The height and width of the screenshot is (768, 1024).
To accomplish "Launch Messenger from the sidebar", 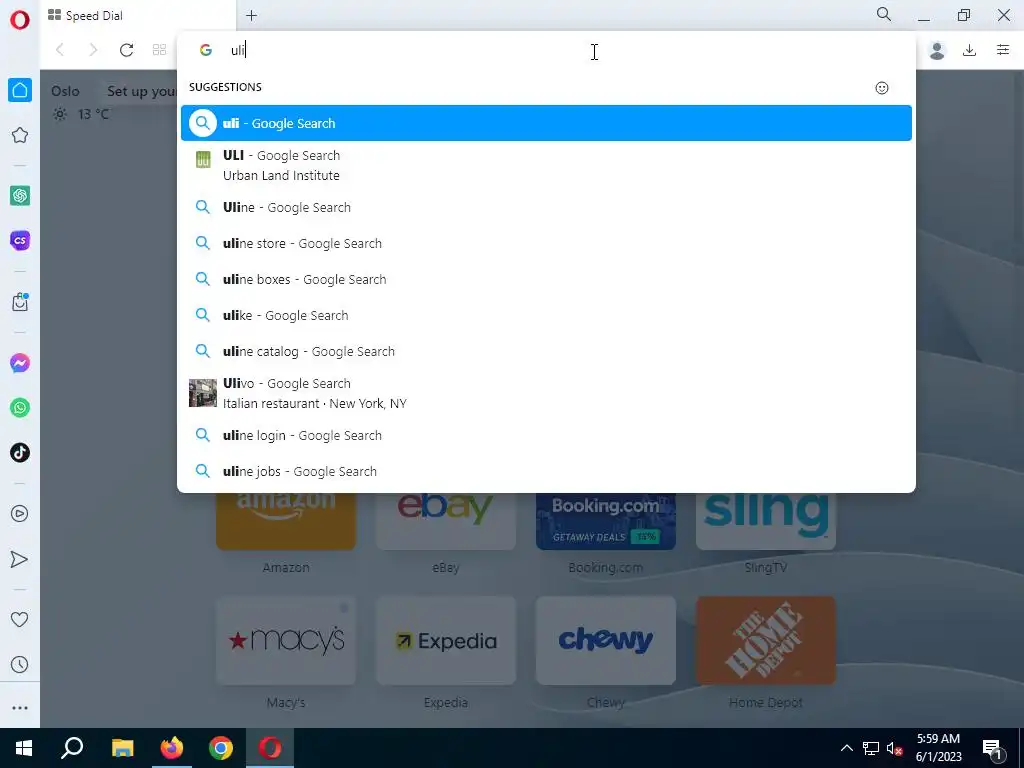I will coord(20,362).
